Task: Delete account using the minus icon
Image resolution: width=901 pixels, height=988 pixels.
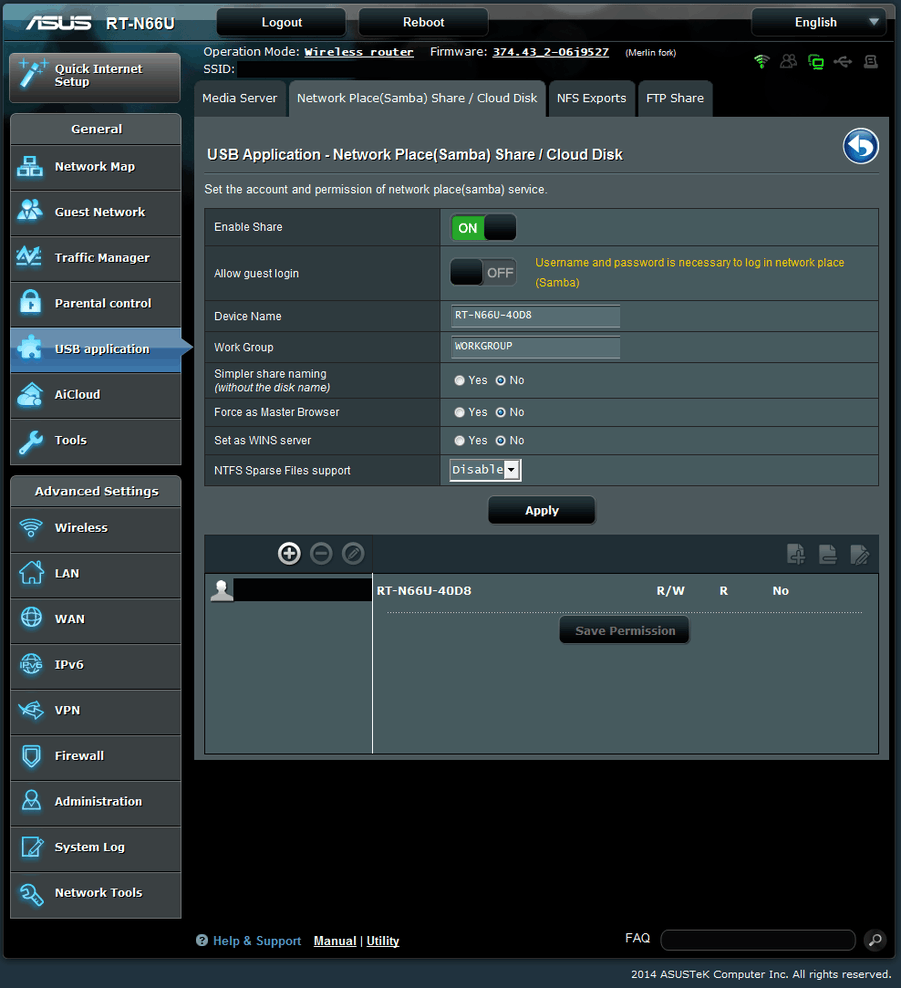Action: coord(321,554)
